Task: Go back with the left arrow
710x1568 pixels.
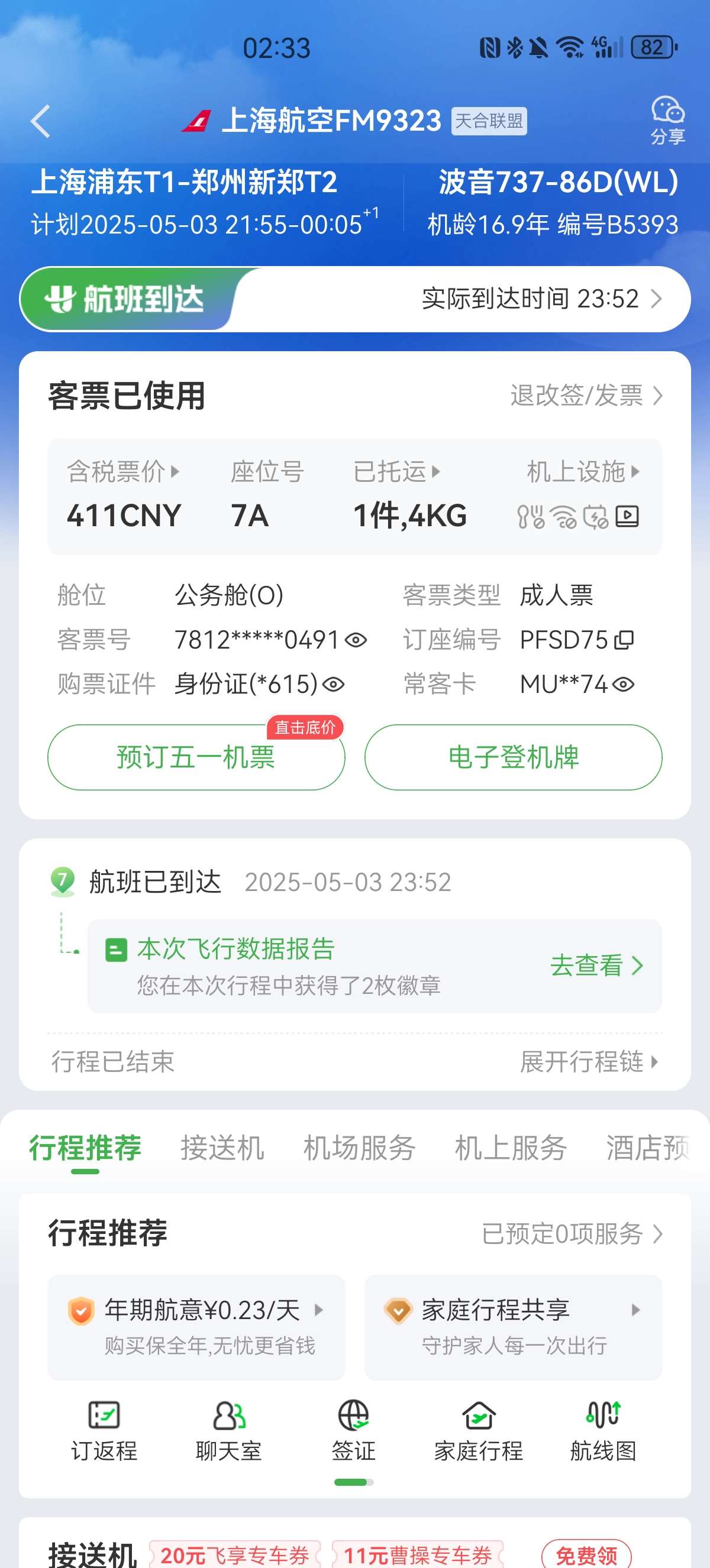Action: coord(40,121)
